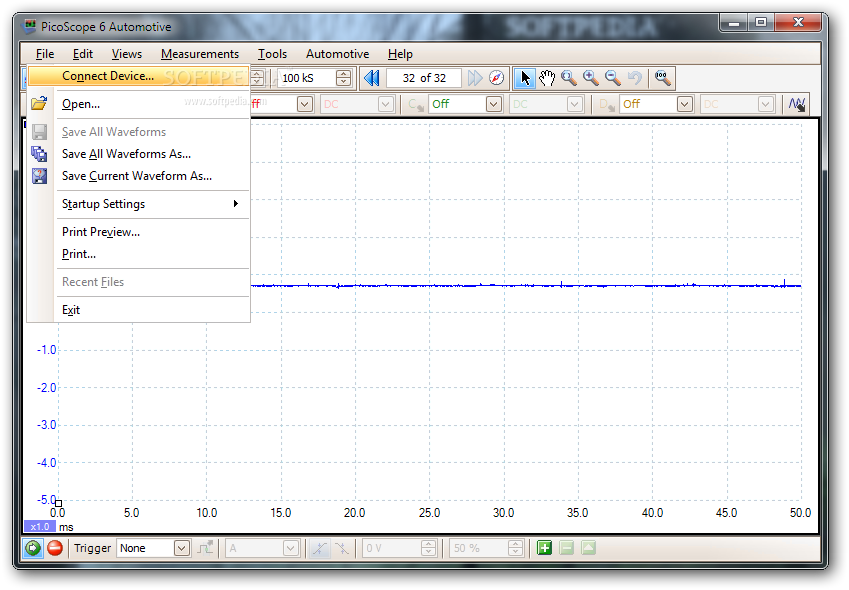Go to first waveform buffer
Viewport: 849px width, 590px height.
[x=372, y=78]
